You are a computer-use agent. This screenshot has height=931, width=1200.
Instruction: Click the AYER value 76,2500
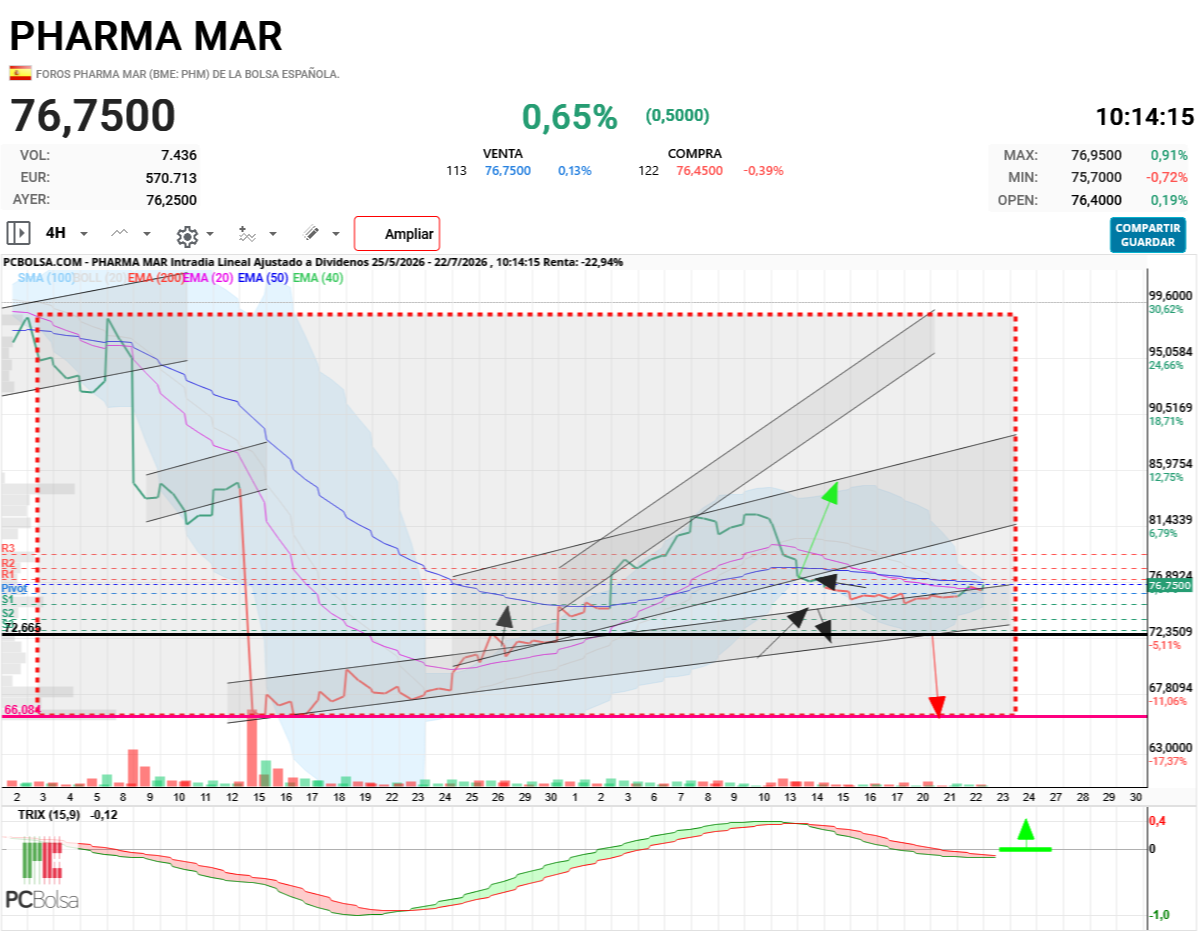171,199
